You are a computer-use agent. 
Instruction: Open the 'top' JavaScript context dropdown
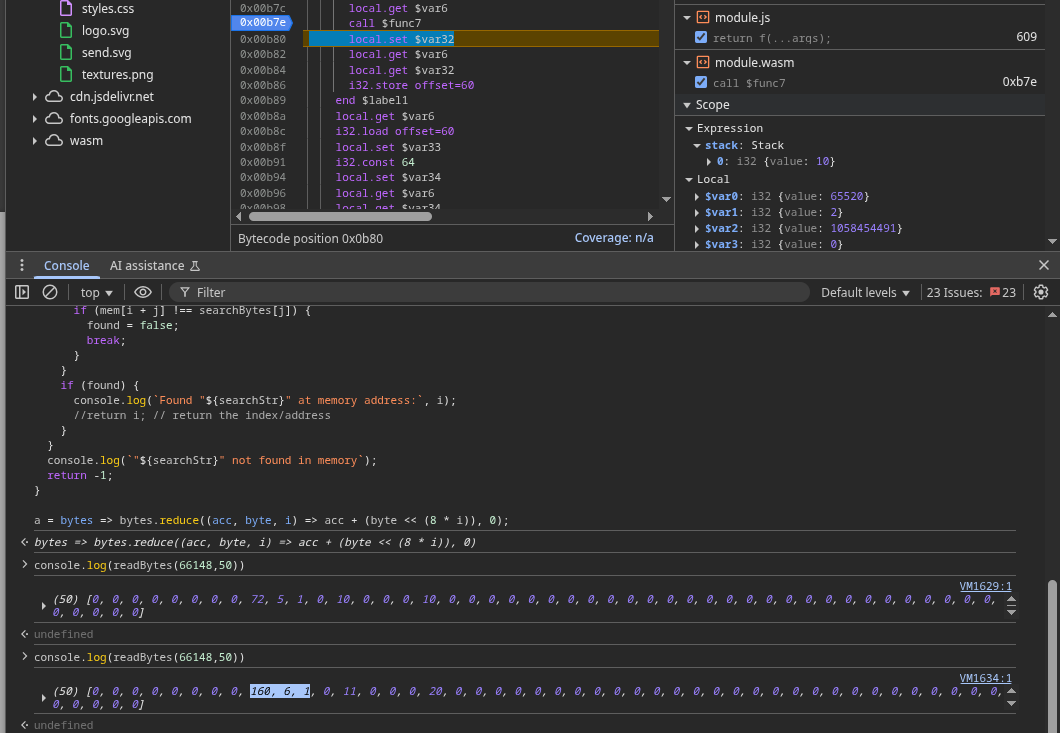[x=97, y=293]
